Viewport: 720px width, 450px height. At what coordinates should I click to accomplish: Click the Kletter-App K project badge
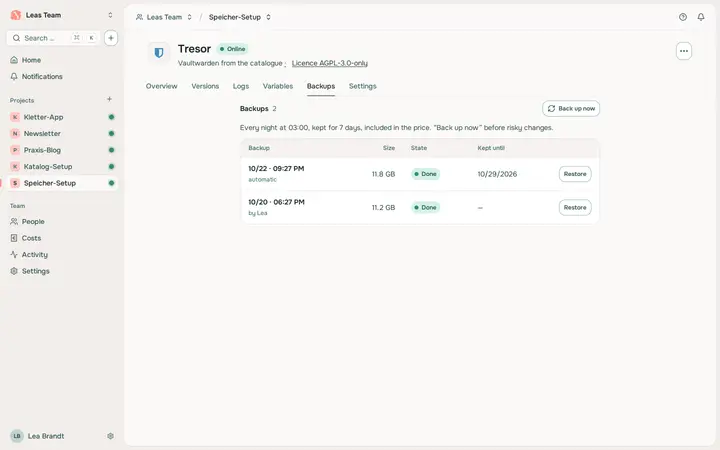click(15, 117)
